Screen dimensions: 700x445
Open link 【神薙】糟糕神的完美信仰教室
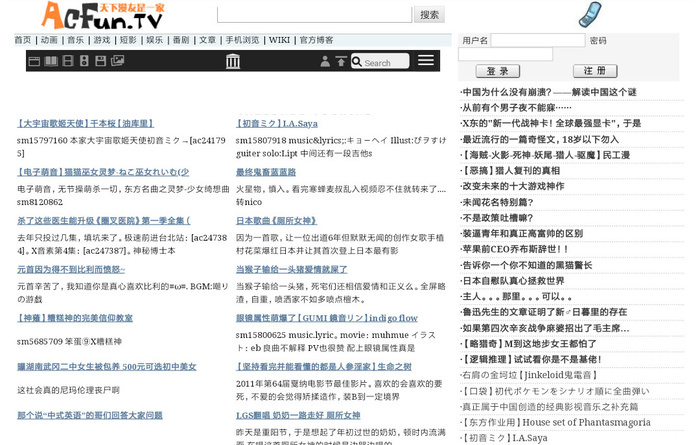click(75, 318)
